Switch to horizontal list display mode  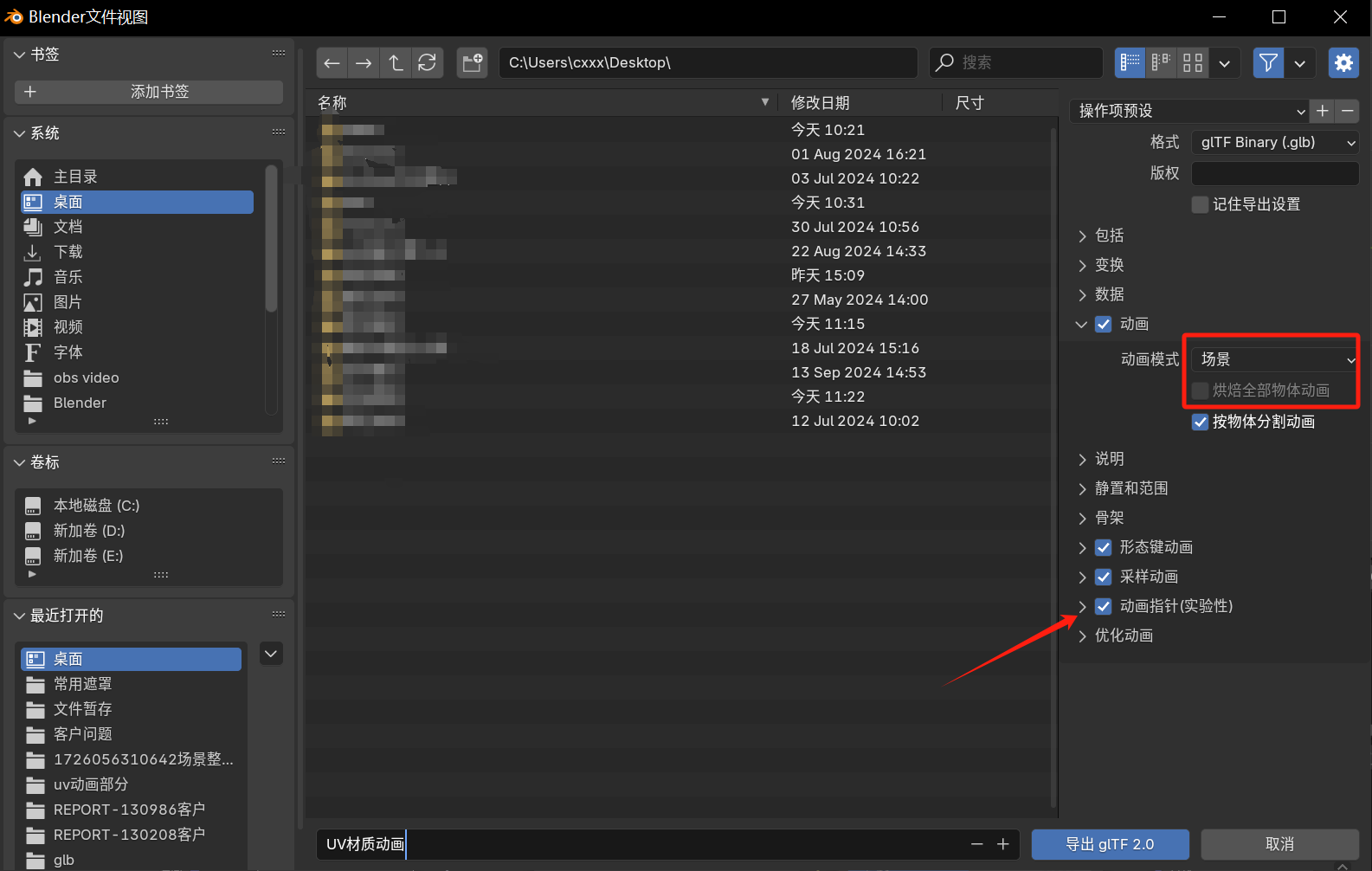1161,62
